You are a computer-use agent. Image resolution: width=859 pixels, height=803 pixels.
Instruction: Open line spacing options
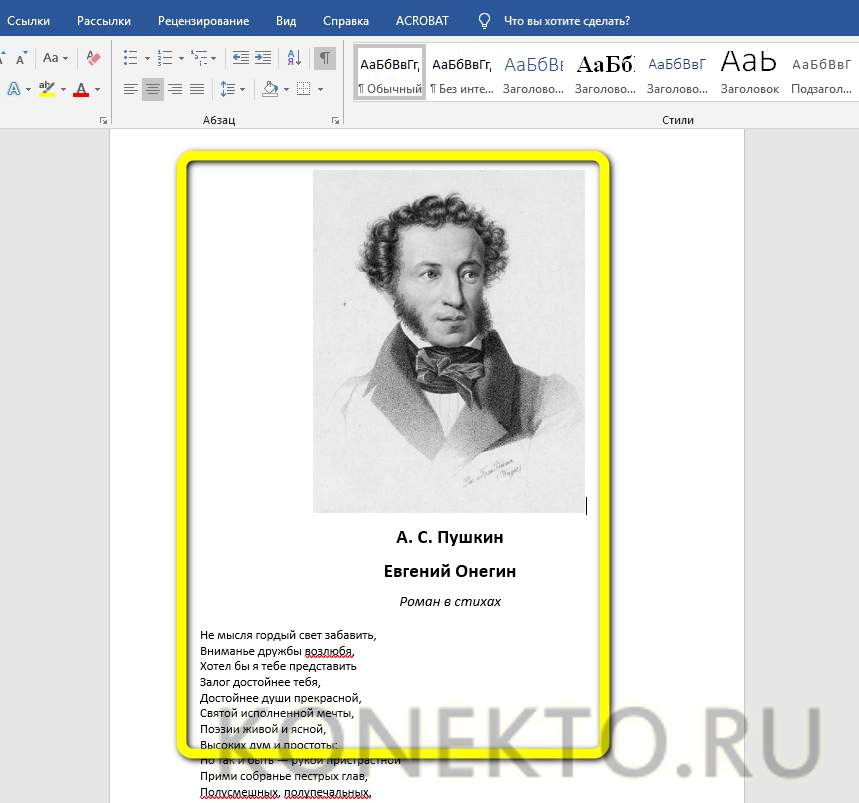click(x=227, y=89)
